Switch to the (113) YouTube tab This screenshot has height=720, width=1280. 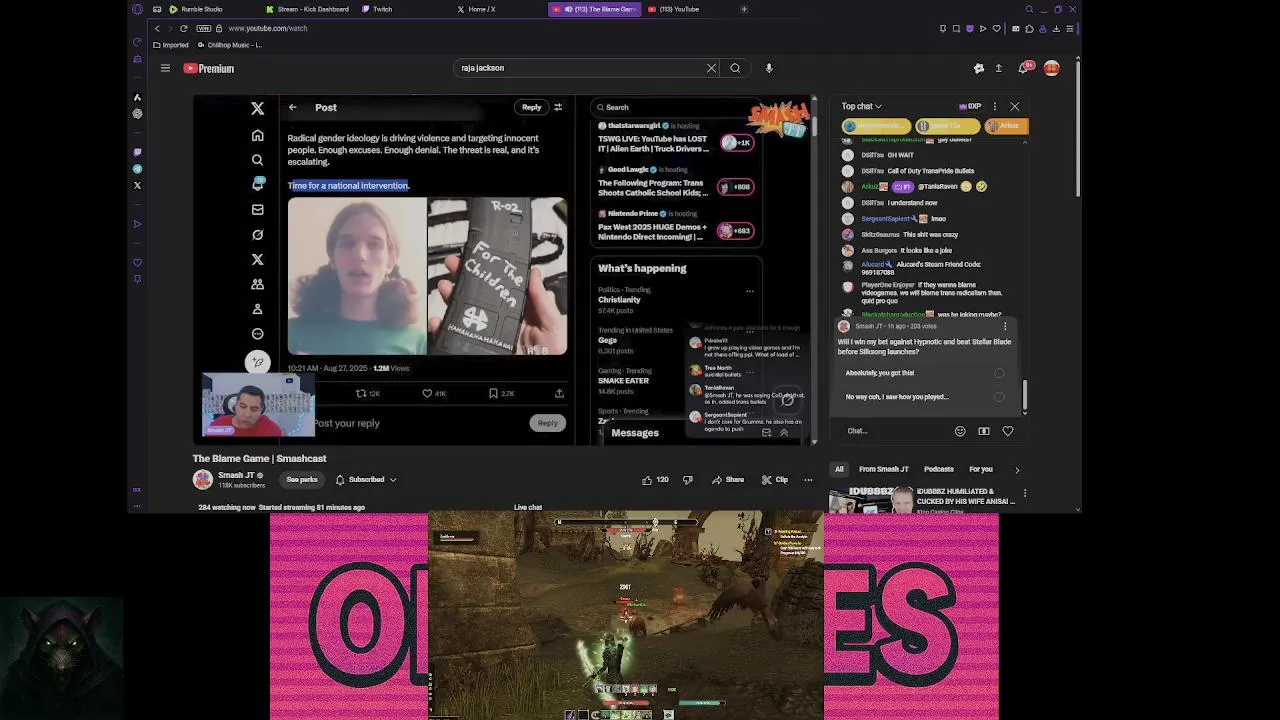674,9
